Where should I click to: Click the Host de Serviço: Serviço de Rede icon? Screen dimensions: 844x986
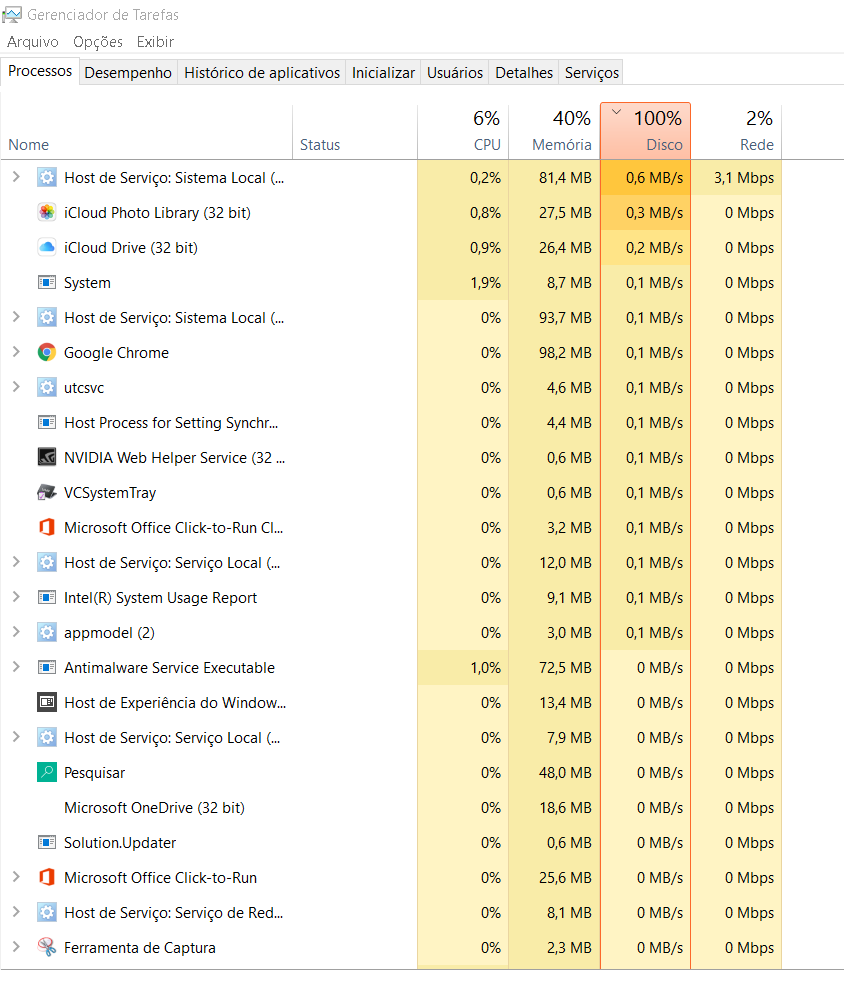47,912
